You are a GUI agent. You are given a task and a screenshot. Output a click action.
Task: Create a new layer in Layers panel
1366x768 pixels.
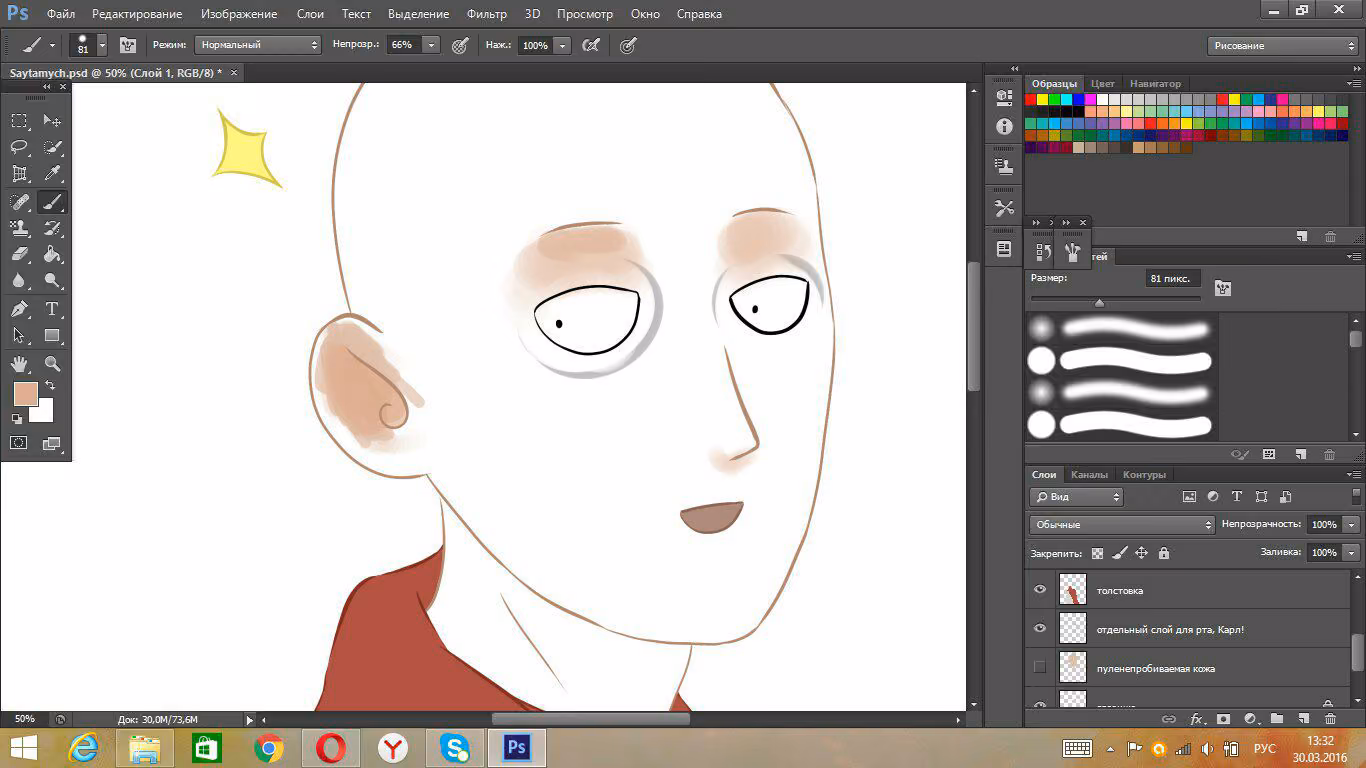(x=1303, y=719)
